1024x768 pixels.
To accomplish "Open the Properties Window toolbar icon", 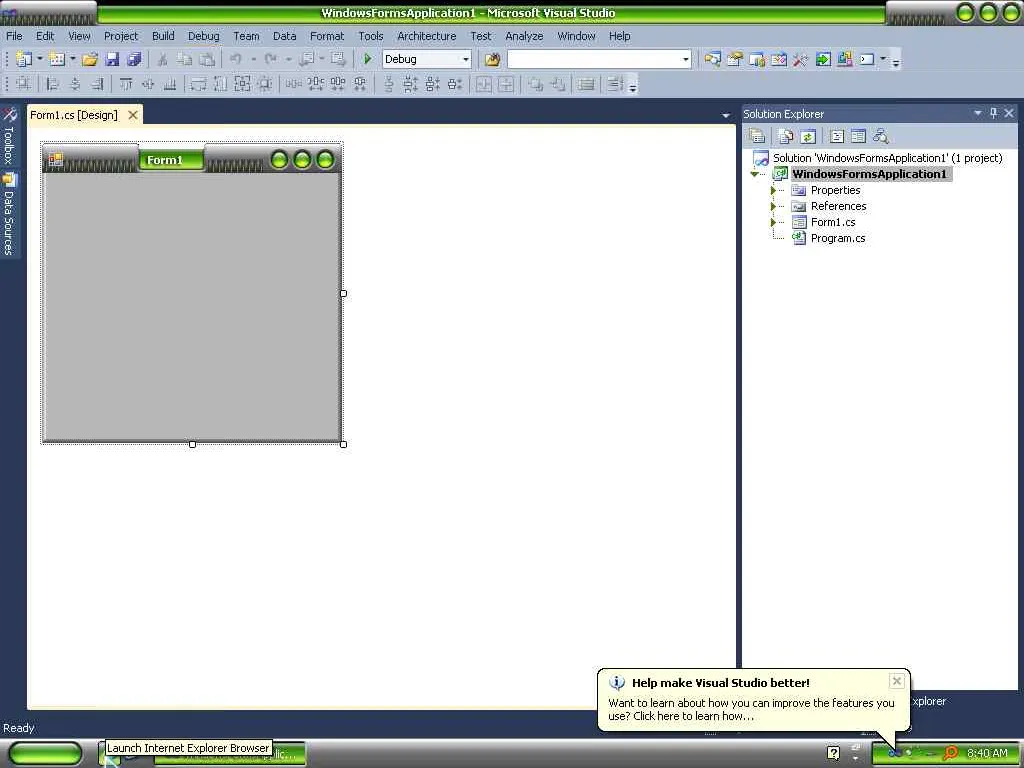I will [x=735, y=59].
